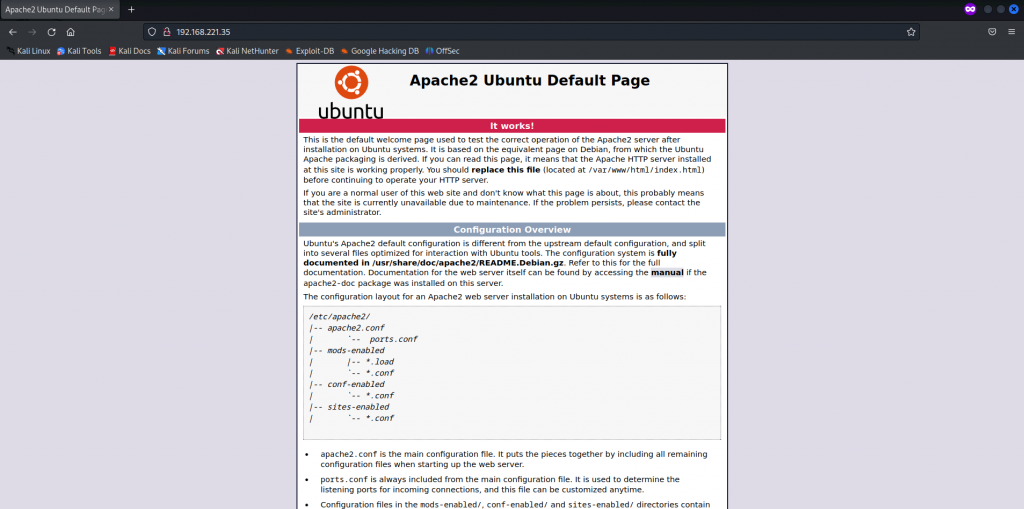Click the '/var/www/html/index.html' path text
This screenshot has height=509, width=1024.
pos(645,170)
